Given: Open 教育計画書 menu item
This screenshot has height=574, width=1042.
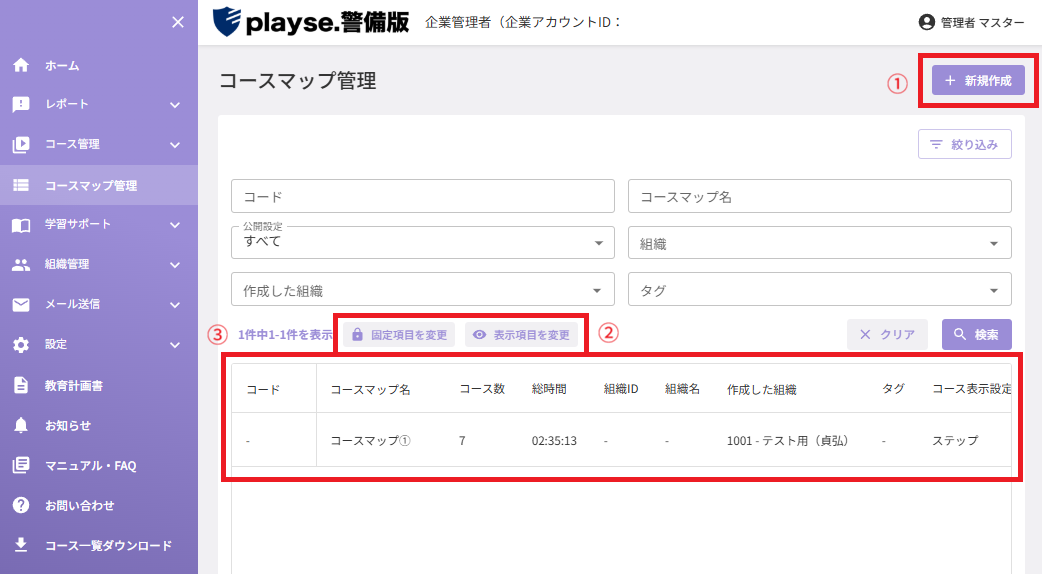Looking at the screenshot, I should [99, 385].
